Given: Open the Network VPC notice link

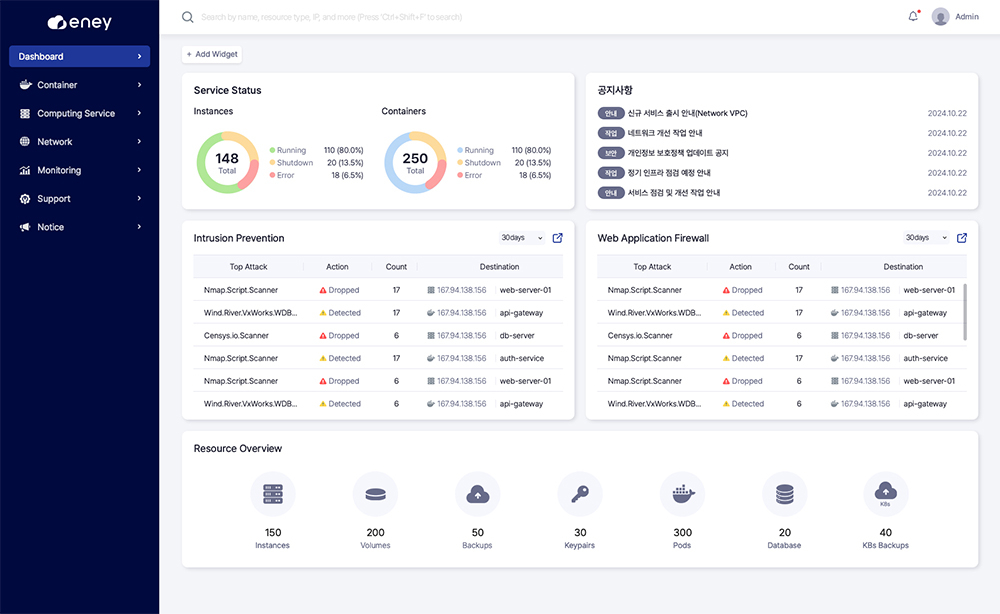Looking at the screenshot, I should [x=687, y=114].
